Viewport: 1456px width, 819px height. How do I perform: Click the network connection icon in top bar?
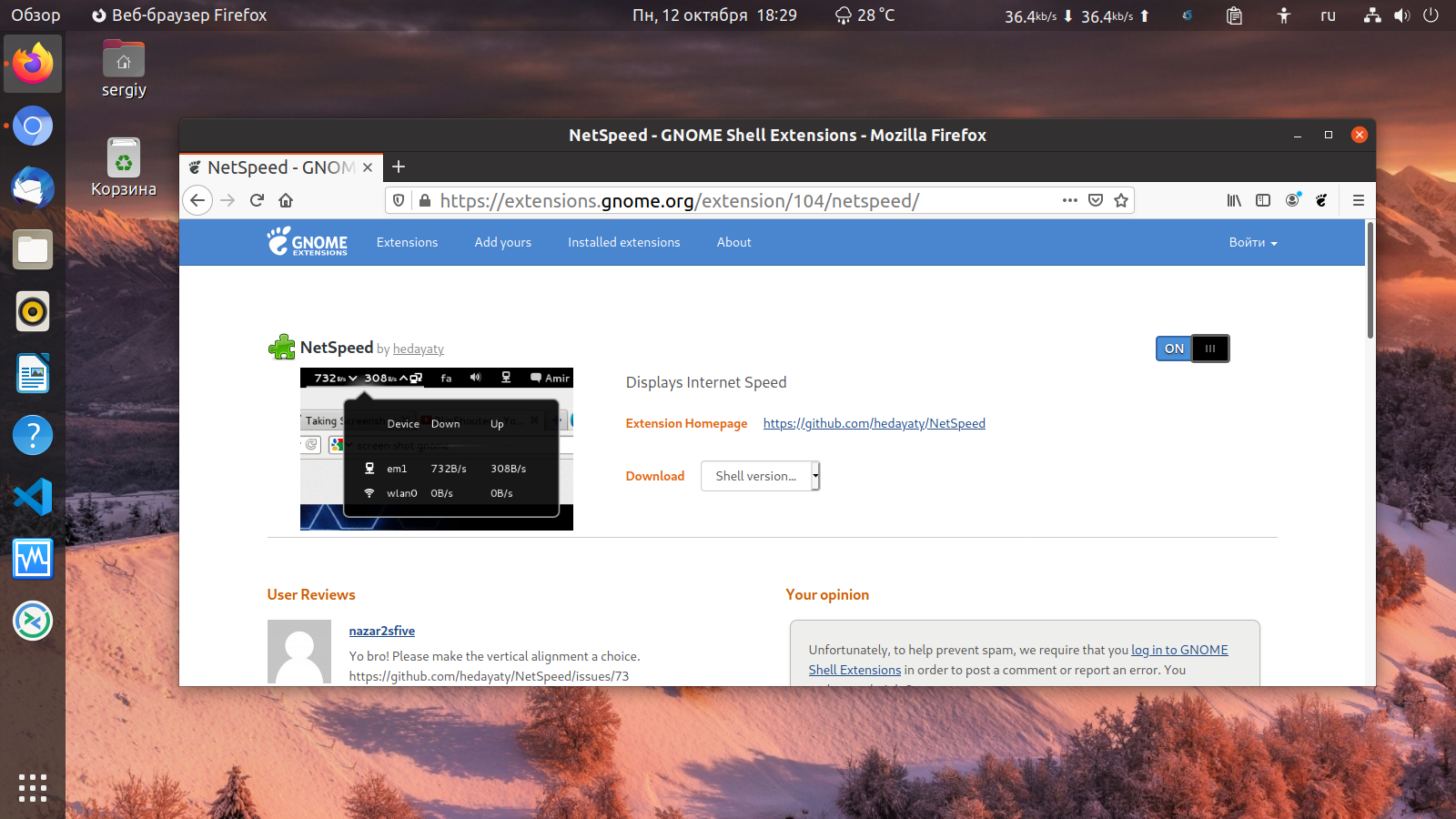(x=1372, y=15)
